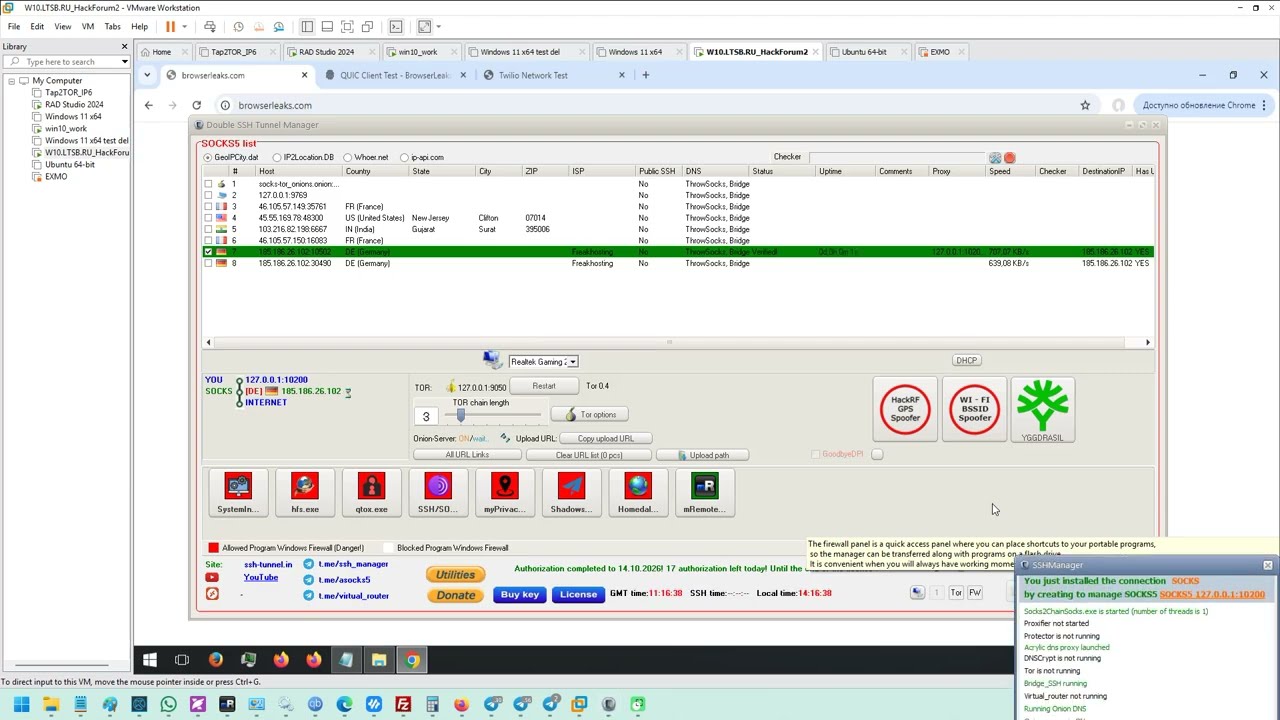Image resolution: width=1280 pixels, height=720 pixels.
Task: Open the HackRF GPS Spoofer
Action: [905, 409]
